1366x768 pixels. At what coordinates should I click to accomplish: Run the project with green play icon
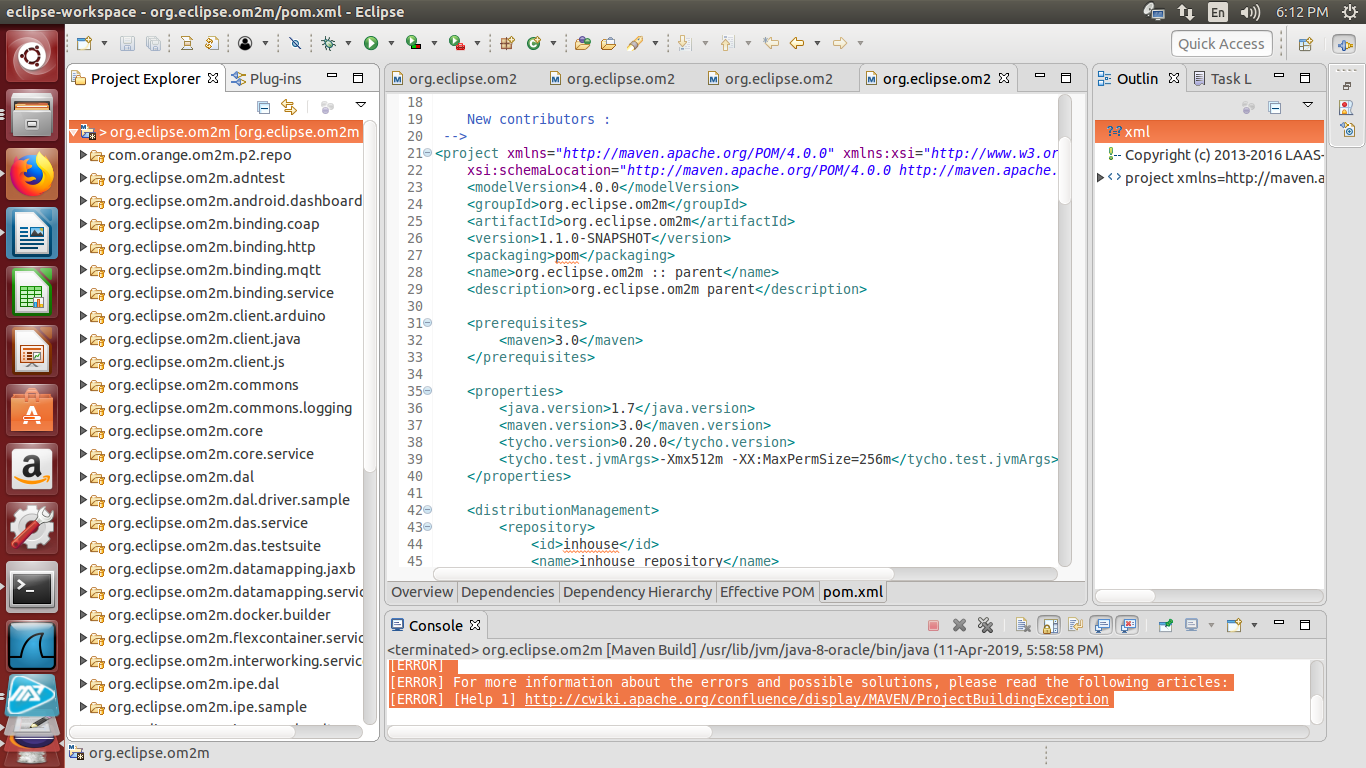click(370, 43)
